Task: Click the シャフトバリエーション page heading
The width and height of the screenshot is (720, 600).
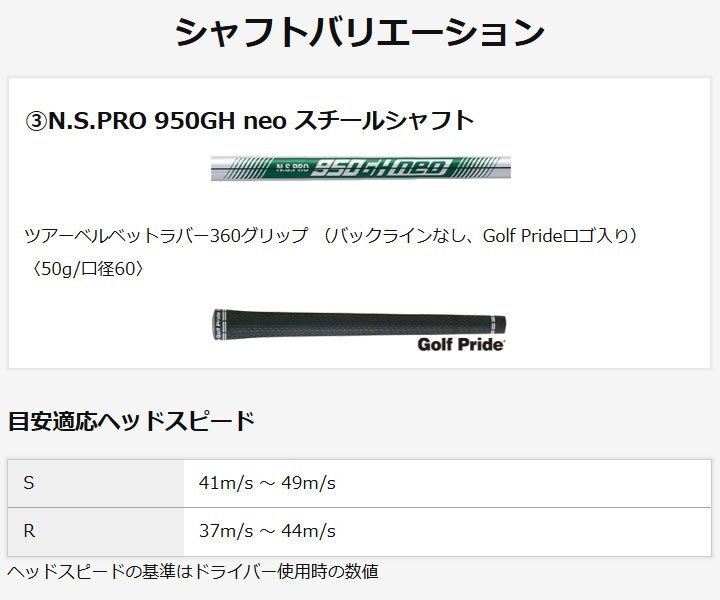Action: tap(360, 32)
